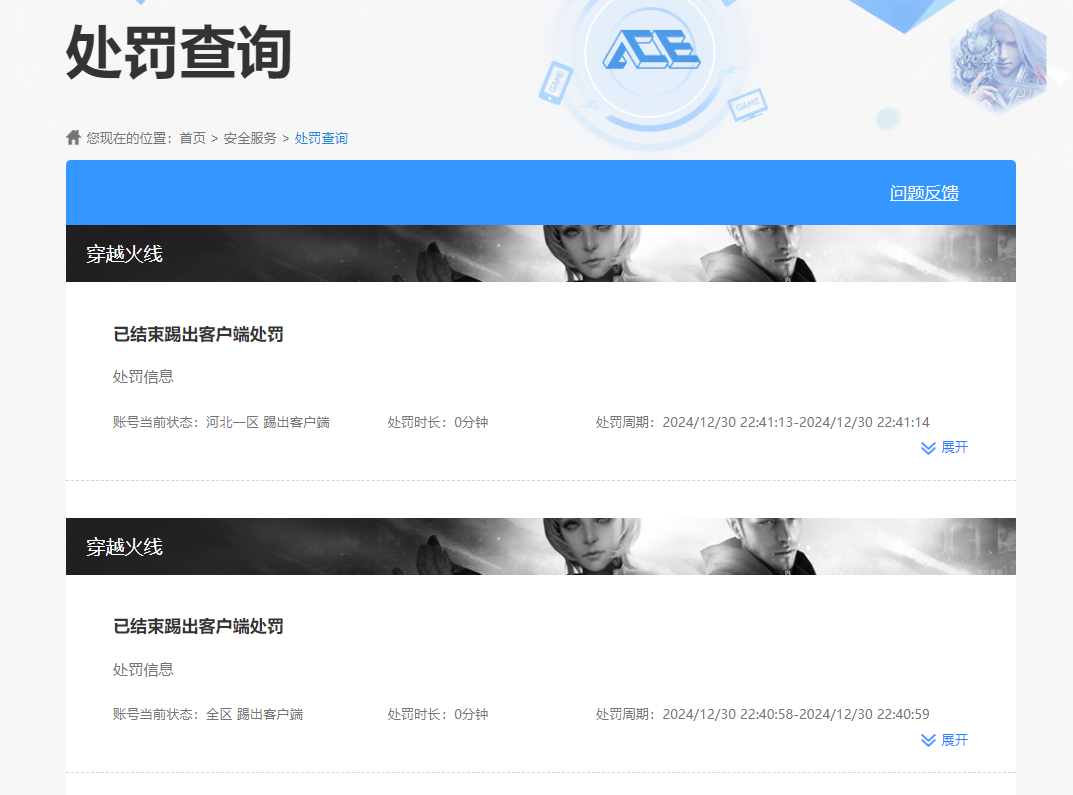Open the 首页 breadcrumb link
This screenshot has width=1073, height=795.
pos(192,138)
